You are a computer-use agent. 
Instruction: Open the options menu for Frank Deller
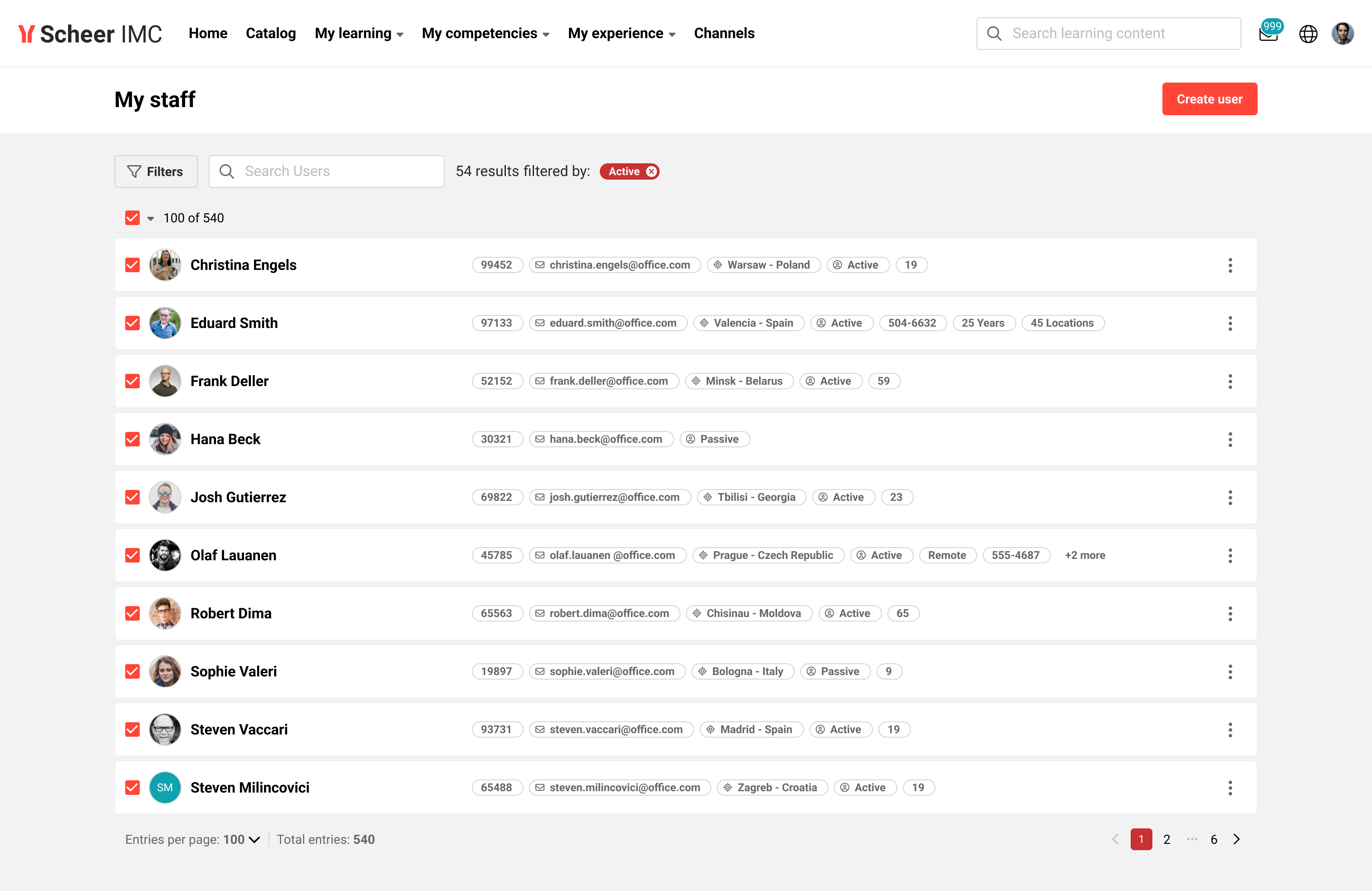point(1230,382)
